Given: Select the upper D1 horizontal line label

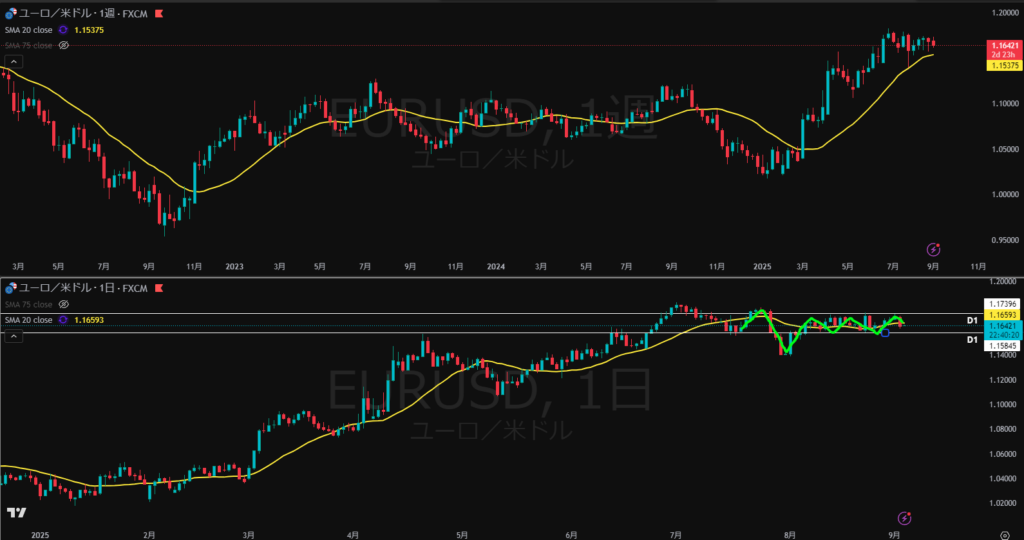Looking at the screenshot, I should pyautogui.click(x=972, y=321).
